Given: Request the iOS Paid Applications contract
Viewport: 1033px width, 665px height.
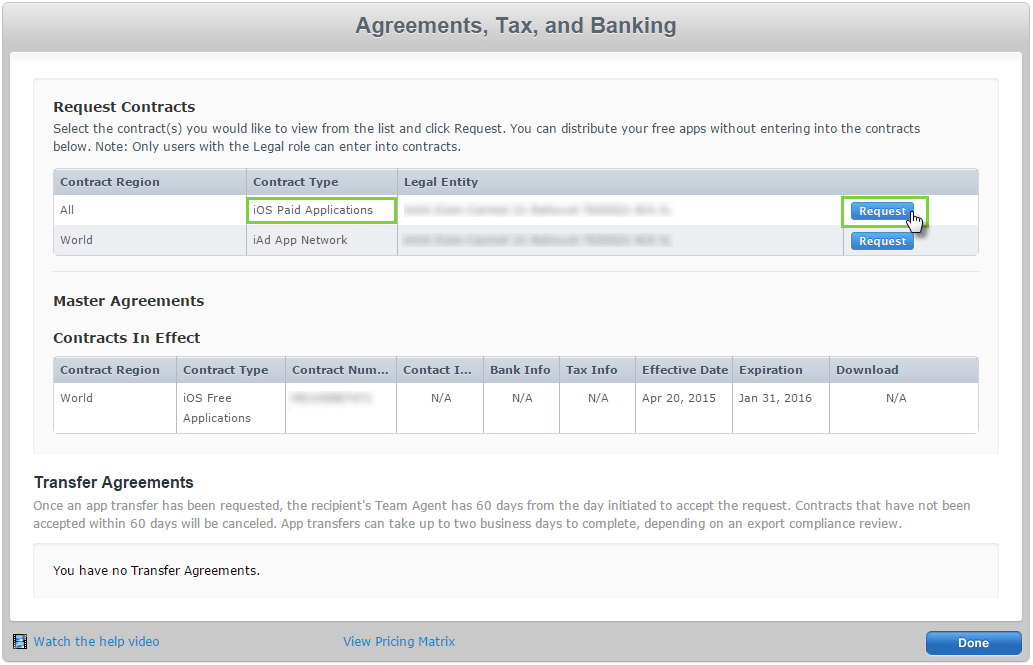Looking at the screenshot, I should 882,211.
